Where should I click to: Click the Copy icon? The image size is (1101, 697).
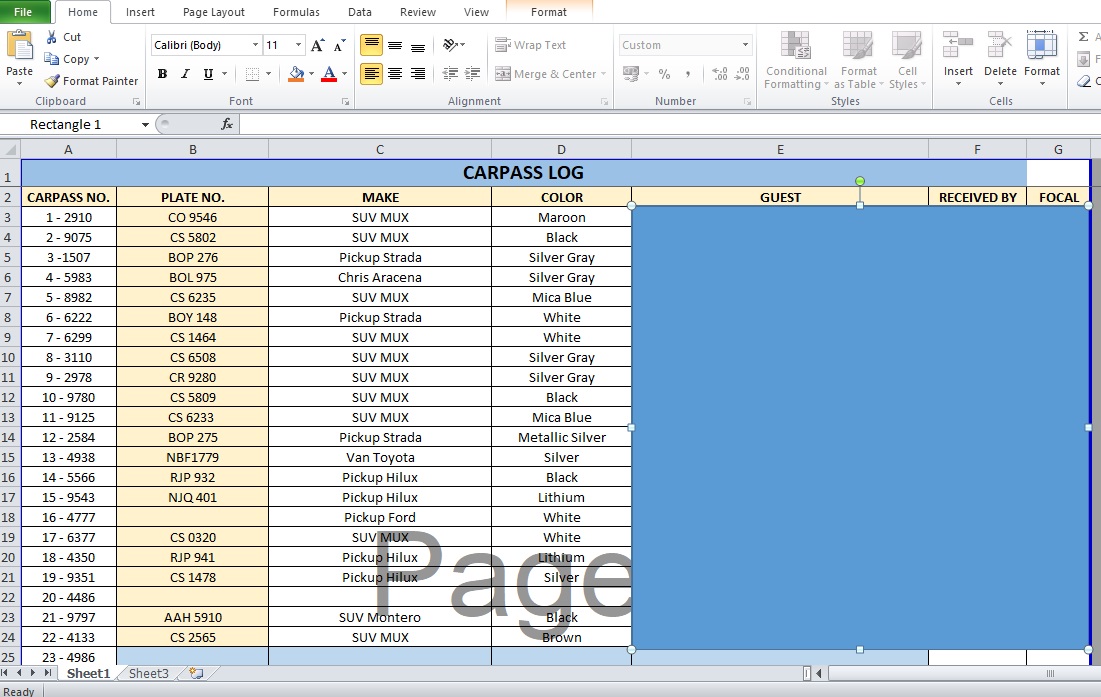(51, 59)
